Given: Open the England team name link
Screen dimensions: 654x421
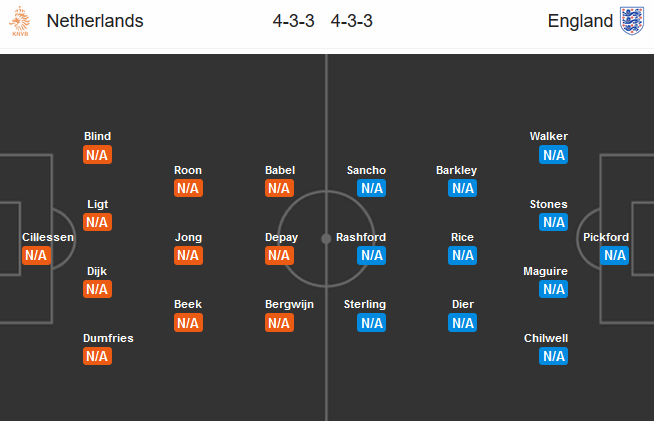Looking at the screenshot, I should point(580,21).
